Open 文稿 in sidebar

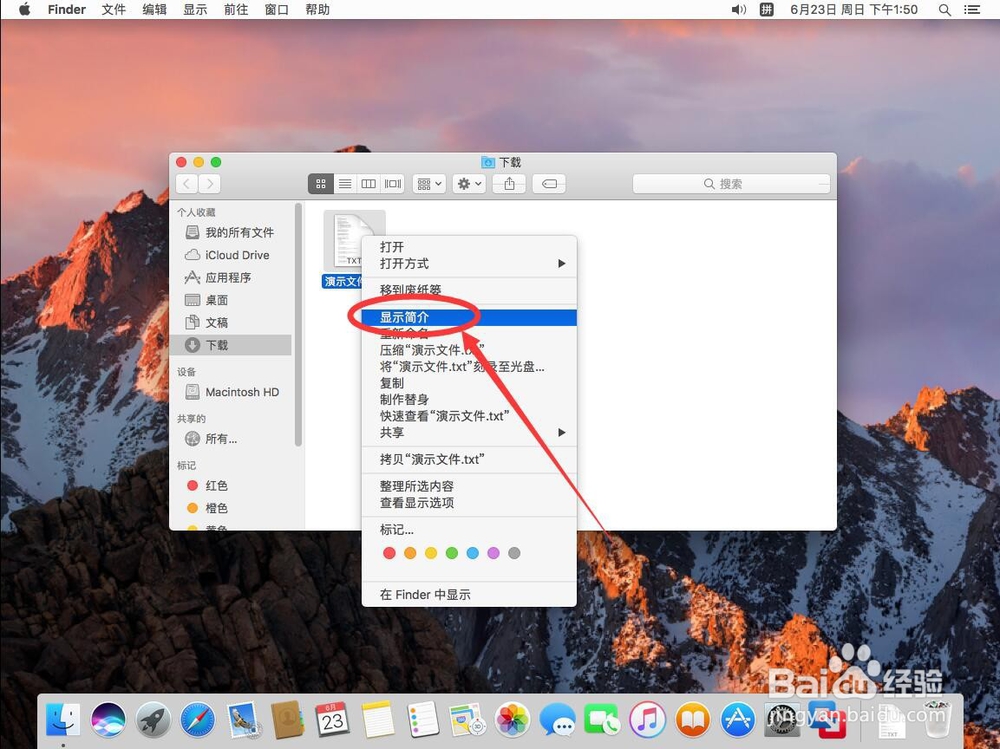pos(232,322)
